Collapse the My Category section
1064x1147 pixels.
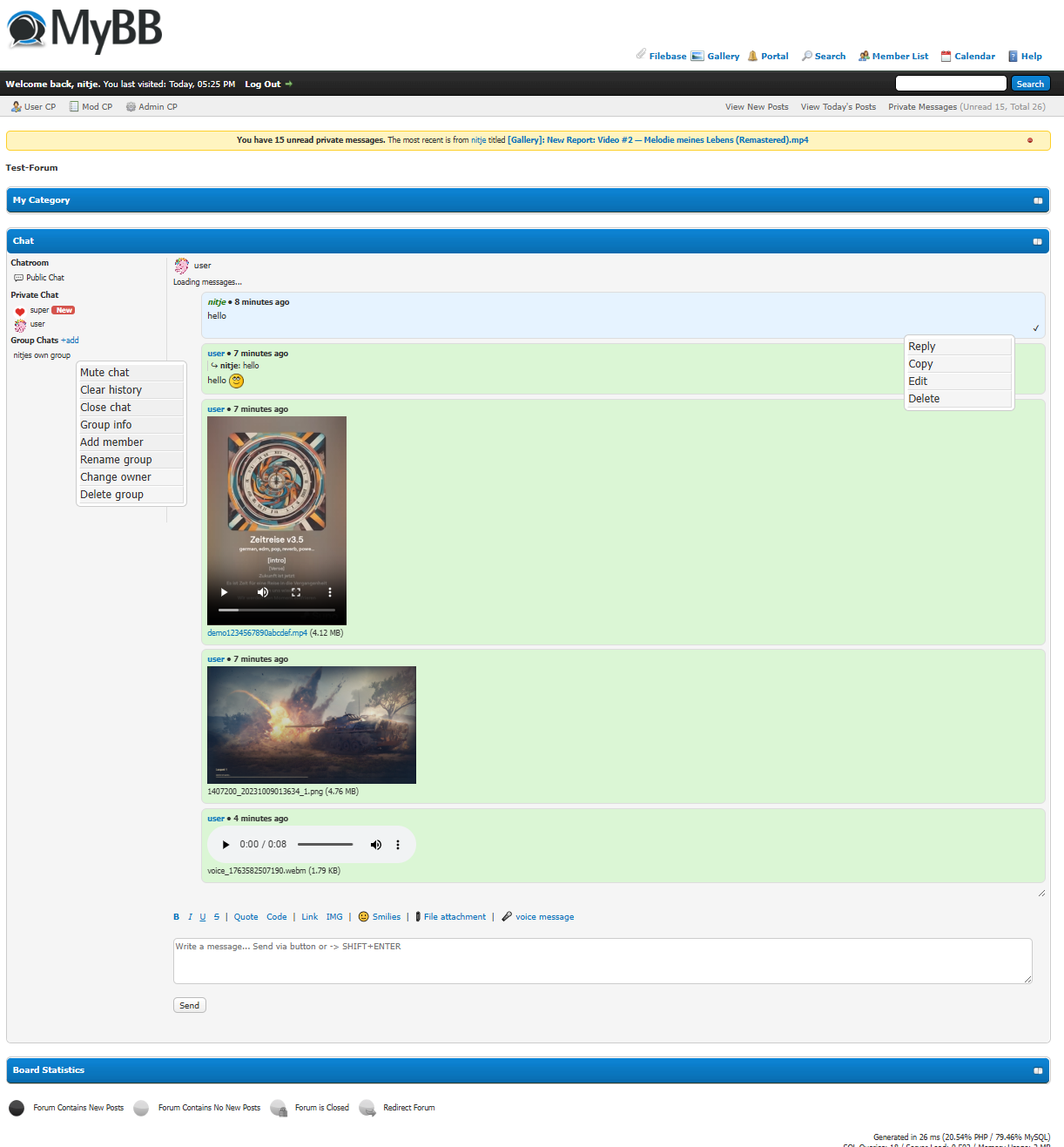(1037, 200)
